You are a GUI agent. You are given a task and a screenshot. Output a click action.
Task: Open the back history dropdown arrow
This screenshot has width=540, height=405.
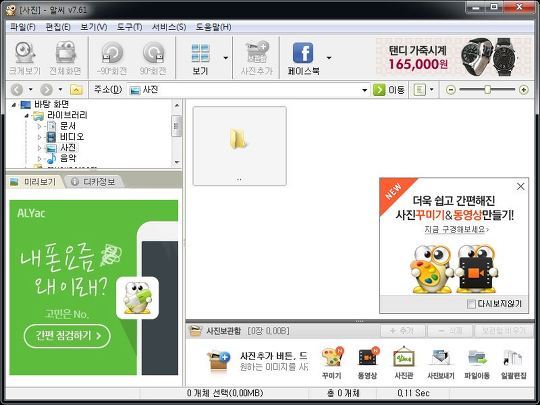pyautogui.click(x=31, y=90)
